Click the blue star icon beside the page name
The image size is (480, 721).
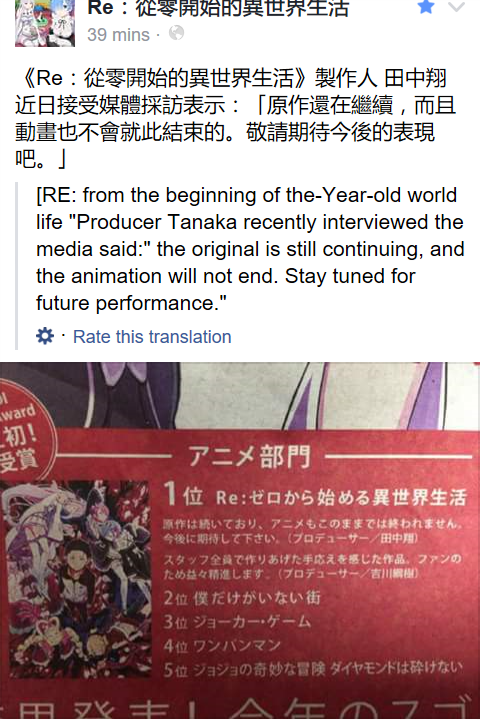426,6
